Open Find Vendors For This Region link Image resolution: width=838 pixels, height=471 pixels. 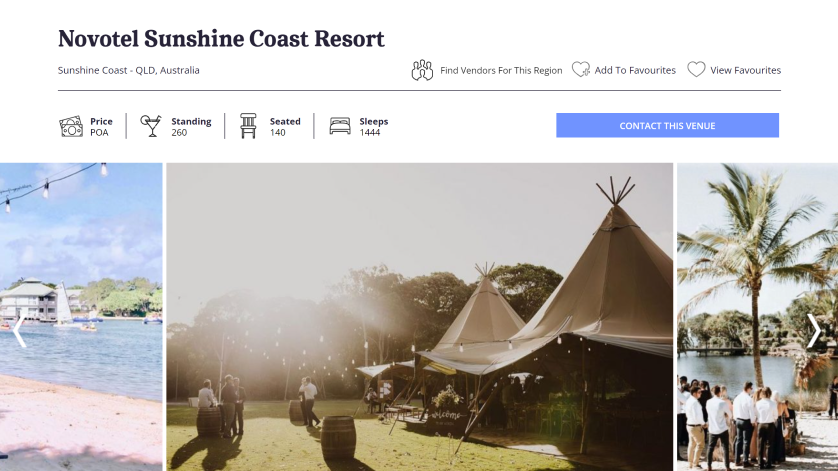[x=501, y=71]
